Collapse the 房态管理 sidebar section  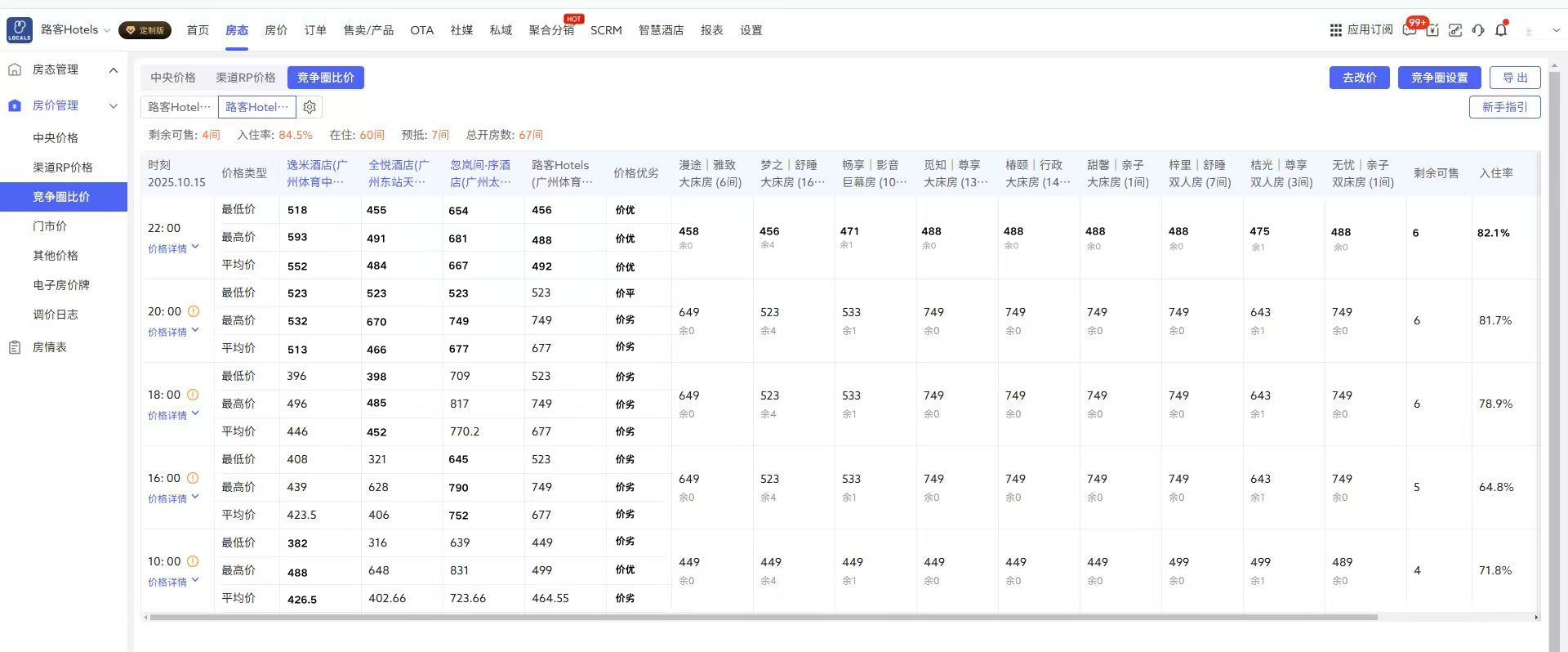(x=114, y=70)
